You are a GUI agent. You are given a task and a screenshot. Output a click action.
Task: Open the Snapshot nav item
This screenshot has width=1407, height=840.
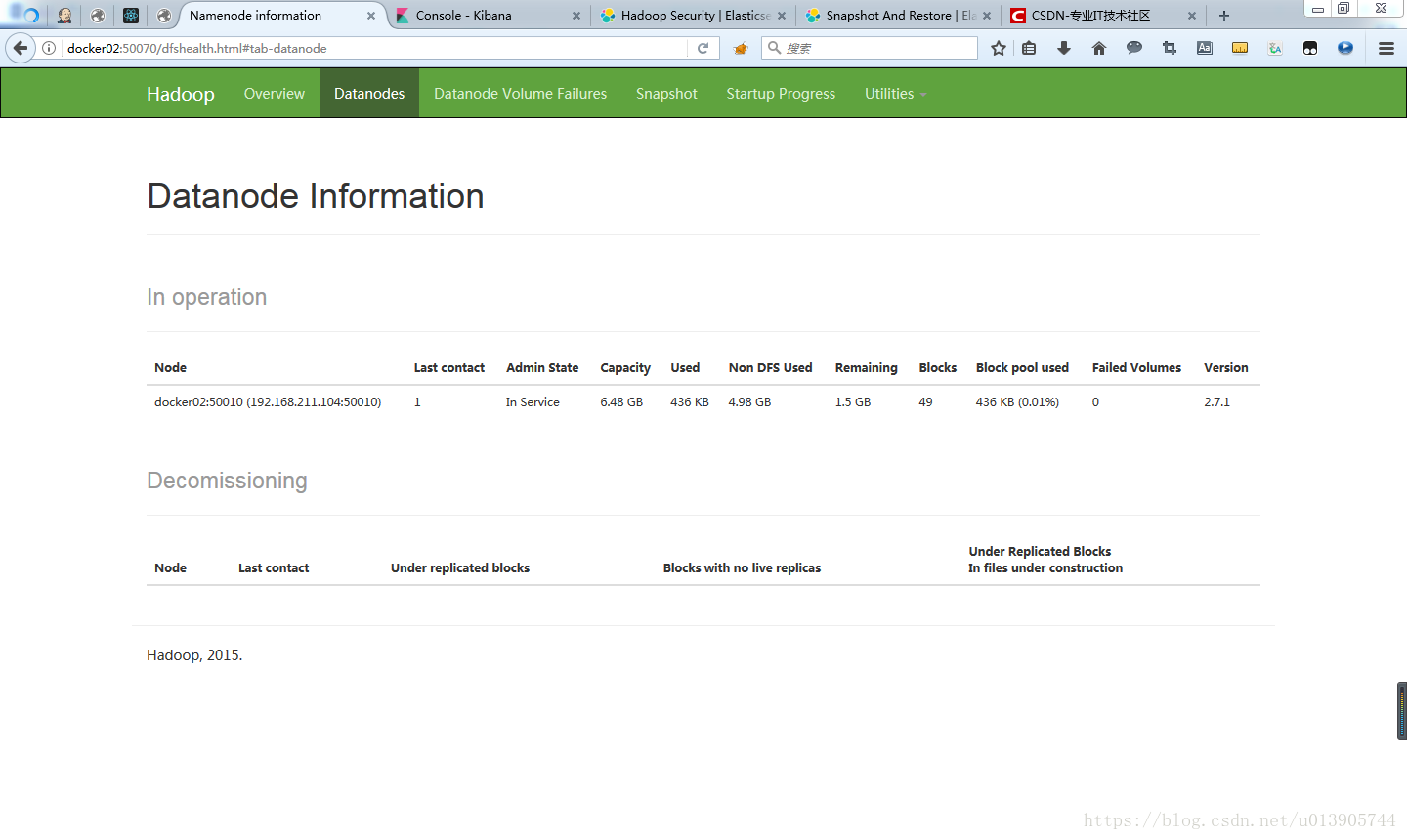666,94
